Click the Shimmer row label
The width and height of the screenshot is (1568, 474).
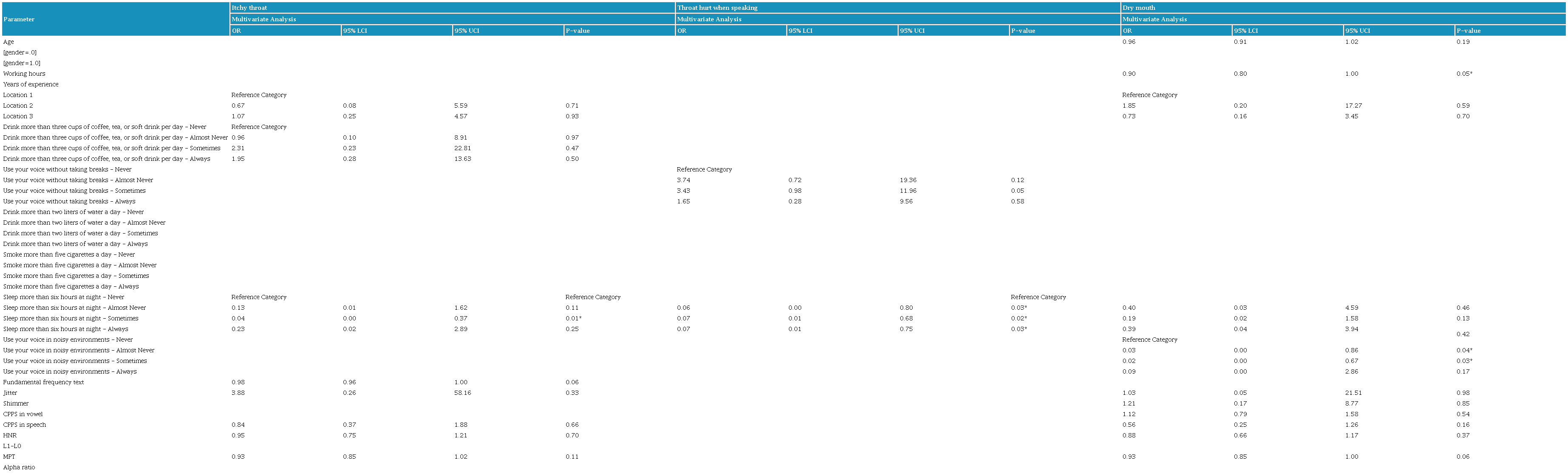16,403
